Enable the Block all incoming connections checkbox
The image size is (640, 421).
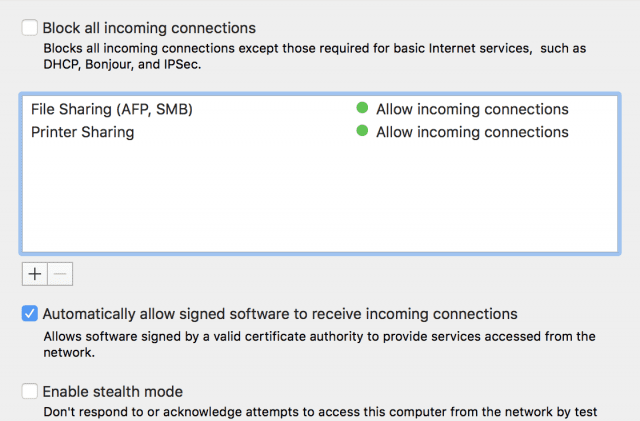[30, 28]
